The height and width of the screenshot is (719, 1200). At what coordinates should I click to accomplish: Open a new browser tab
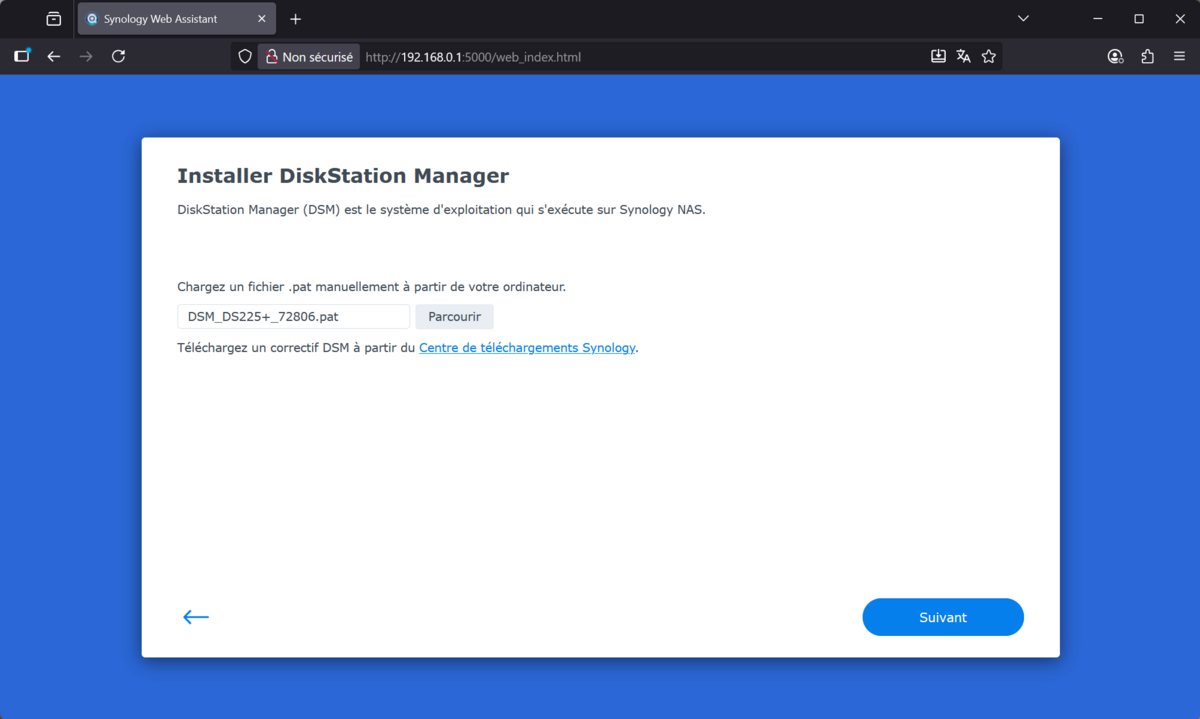point(294,18)
